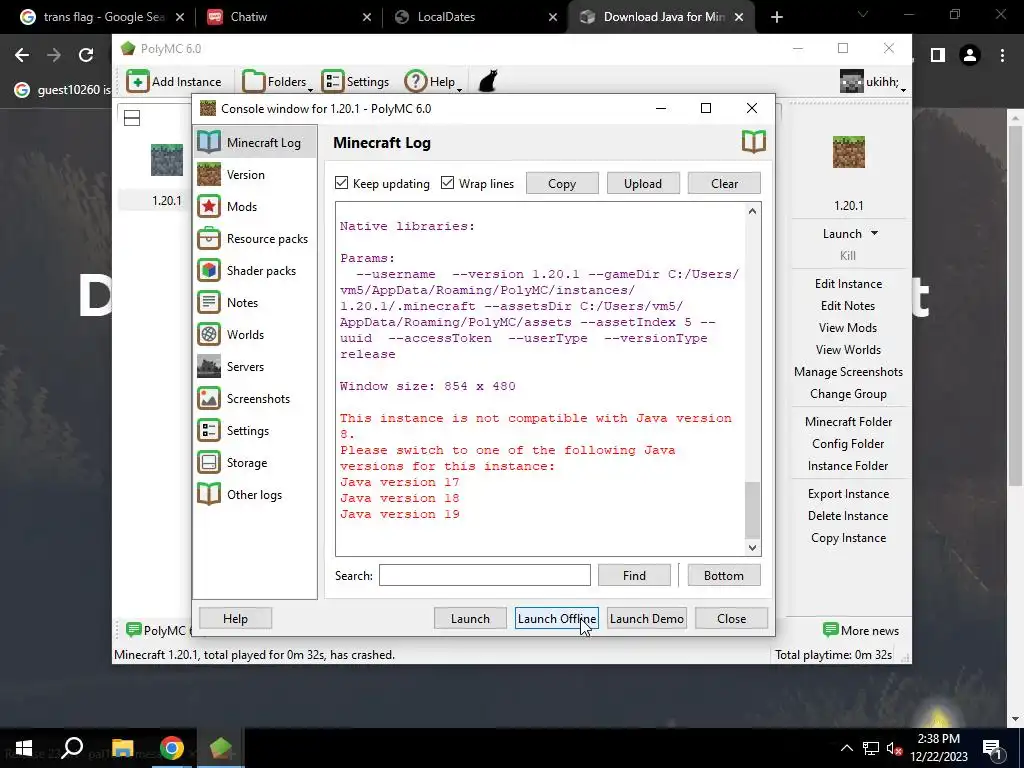Open the Version page in sidebar

pyautogui.click(x=255, y=174)
